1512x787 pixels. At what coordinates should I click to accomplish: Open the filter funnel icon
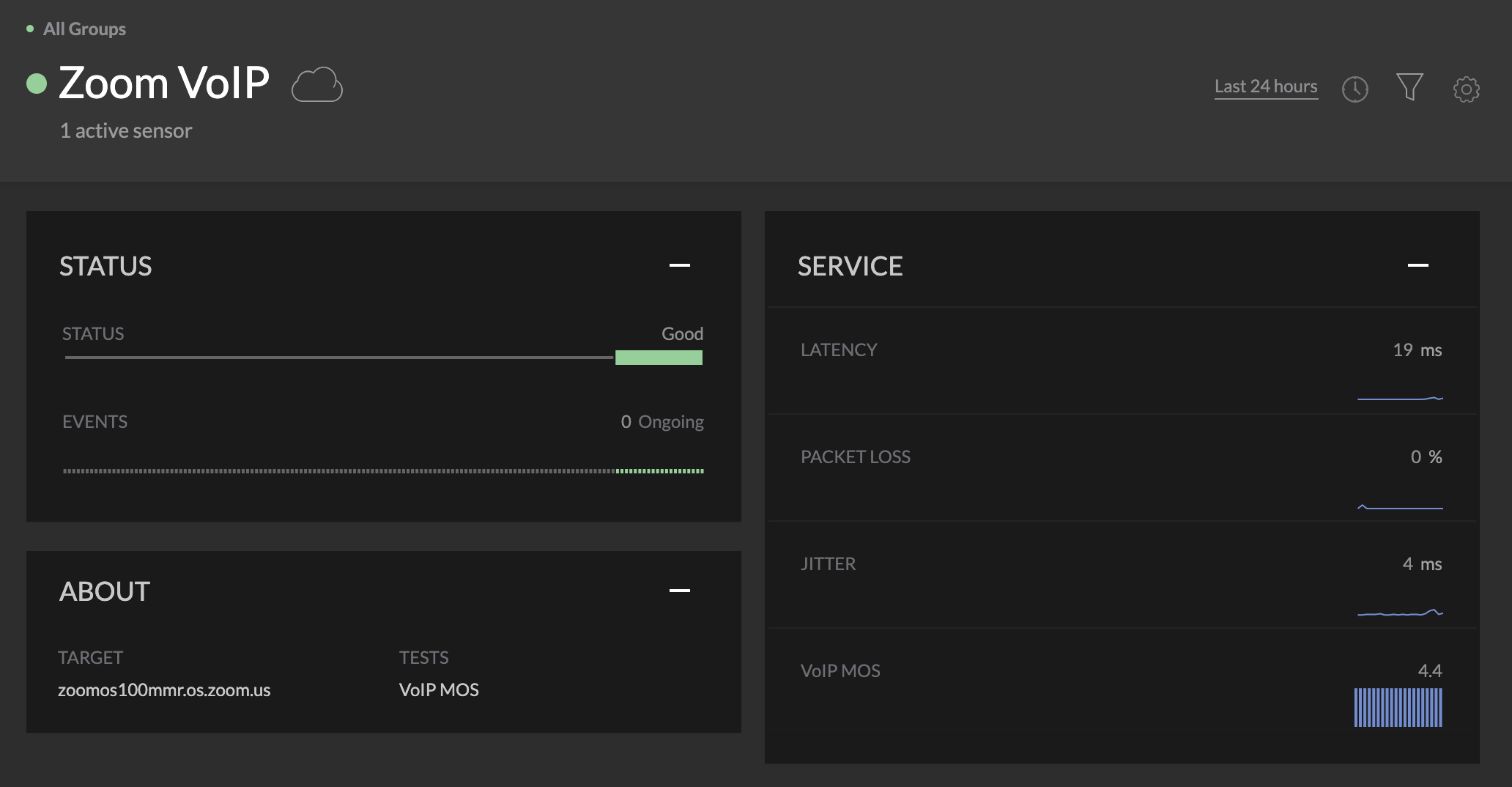pos(1409,87)
